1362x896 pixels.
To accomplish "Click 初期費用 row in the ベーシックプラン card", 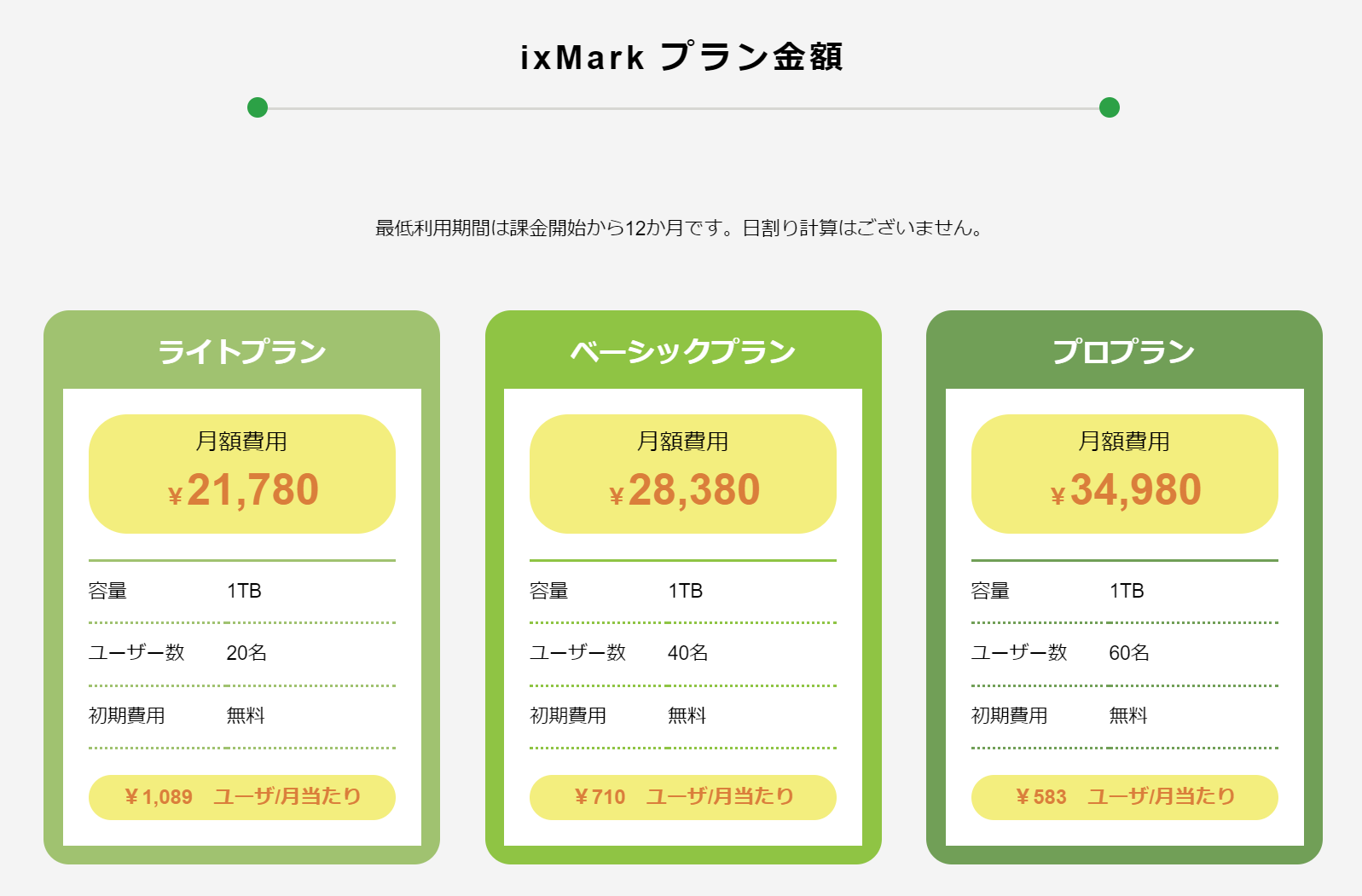I will pos(683,716).
